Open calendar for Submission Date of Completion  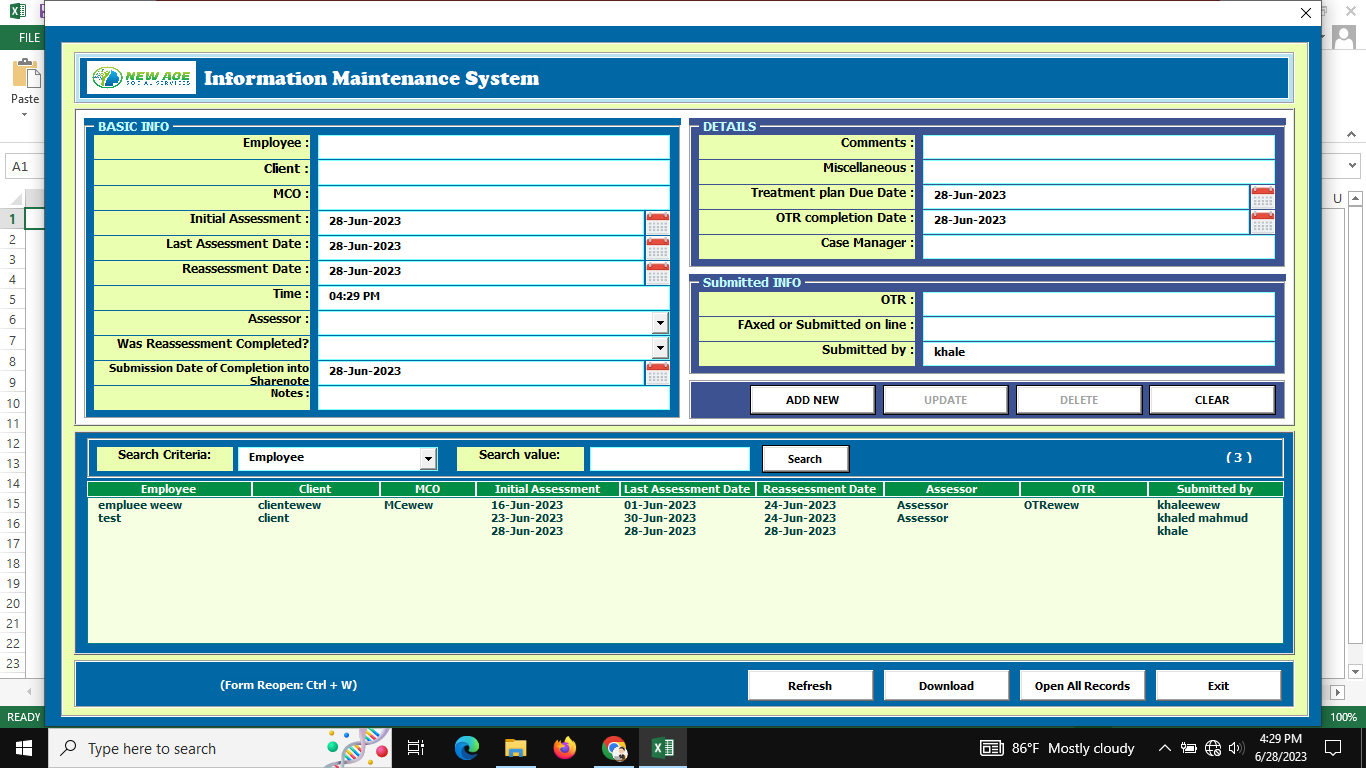click(x=657, y=372)
